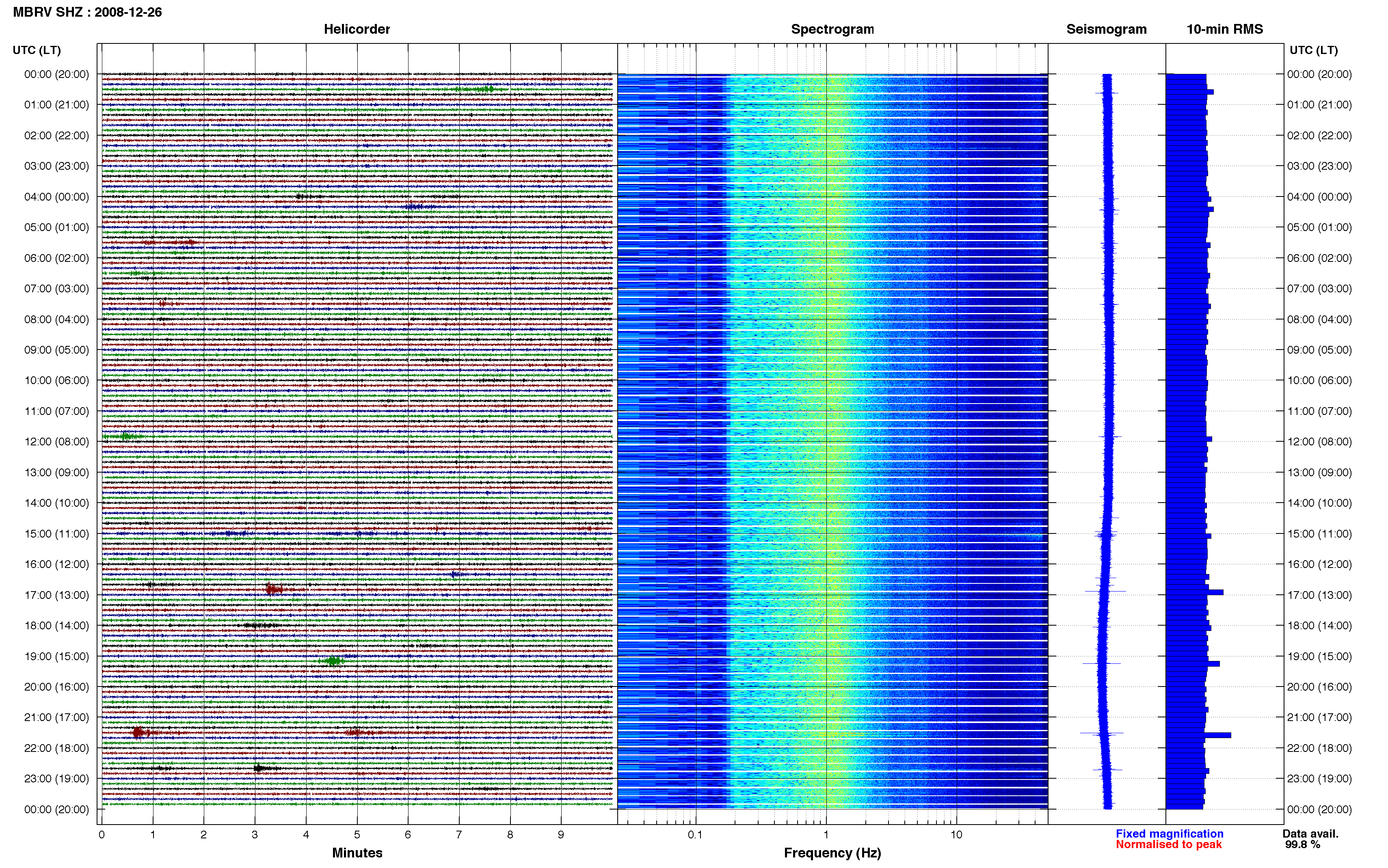The height and width of the screenshot is (868, 1388).
Task: Click '04:00 (00:00)' on the helicorder time axis
Action: pos(56,196)
